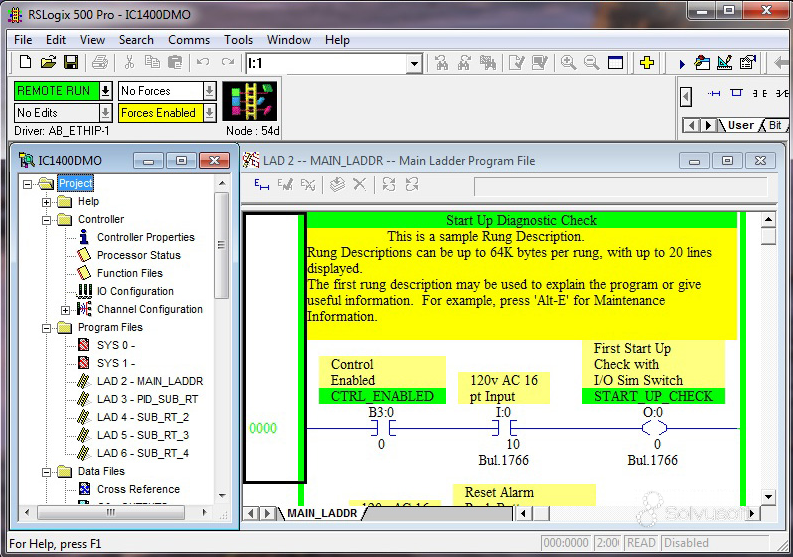Open IO Configuration in the project tree
Viewport: 793px width, 557px height.
click(135, 291)
